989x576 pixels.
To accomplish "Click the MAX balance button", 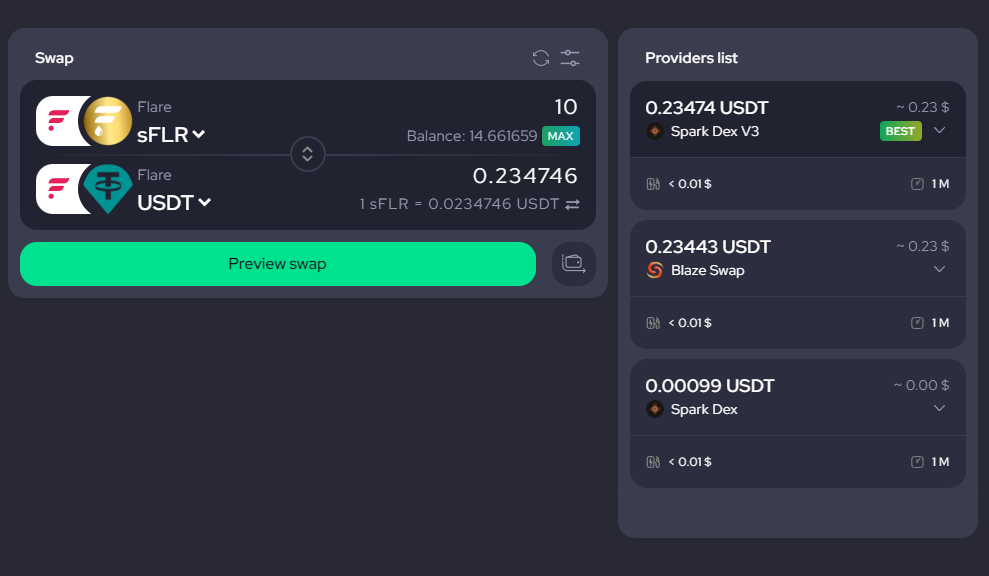I will (x=561, y=136).
